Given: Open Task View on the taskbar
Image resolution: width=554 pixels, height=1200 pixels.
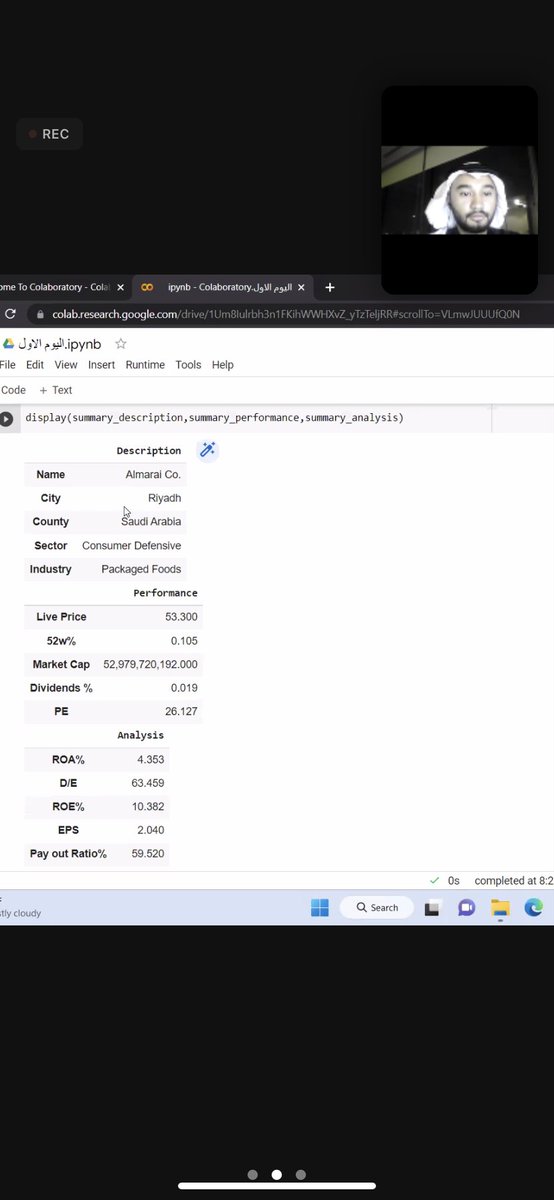Looking at the screenshot, I should tap(432, 908).
